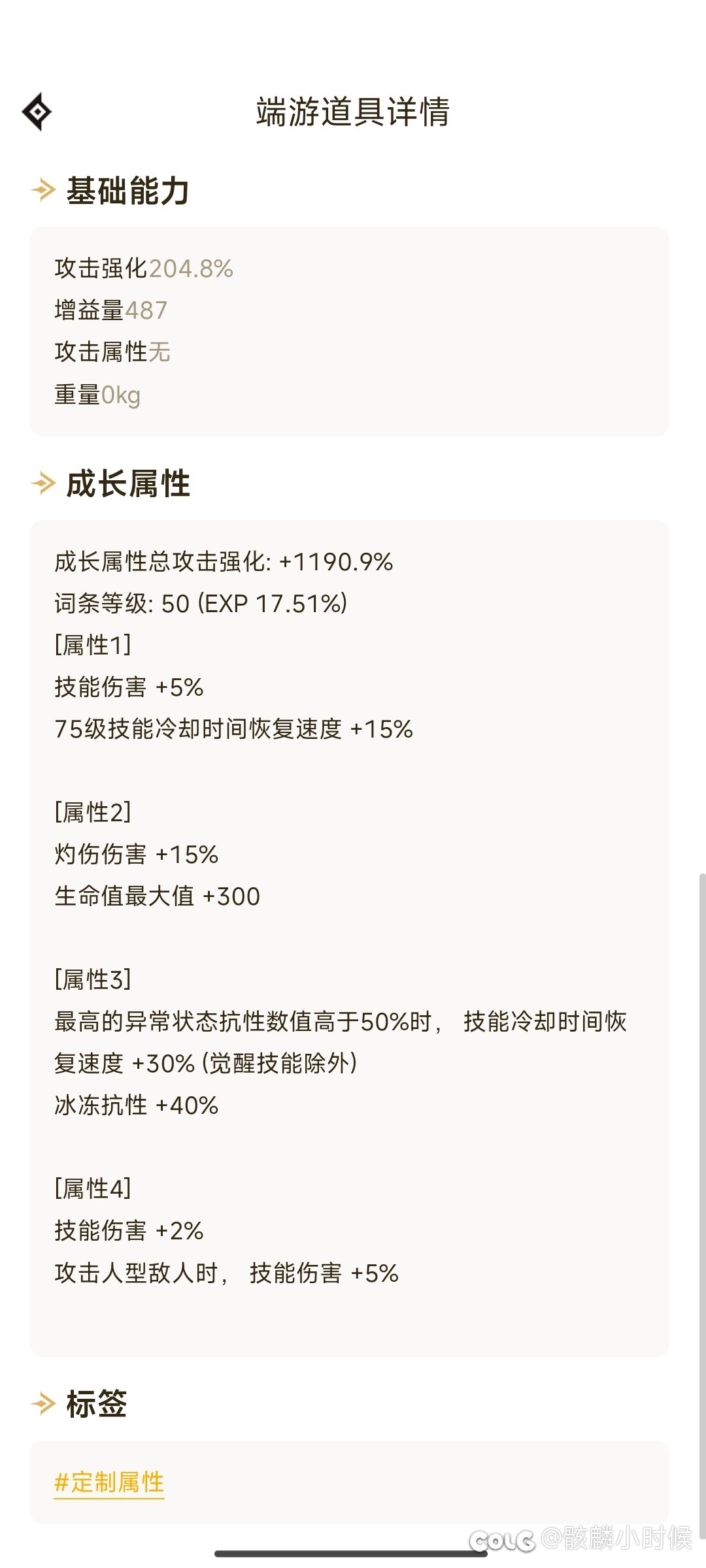706x1568 pixels.
Task: Tap the diamond back icon
Action: click(x=37, y=112)
